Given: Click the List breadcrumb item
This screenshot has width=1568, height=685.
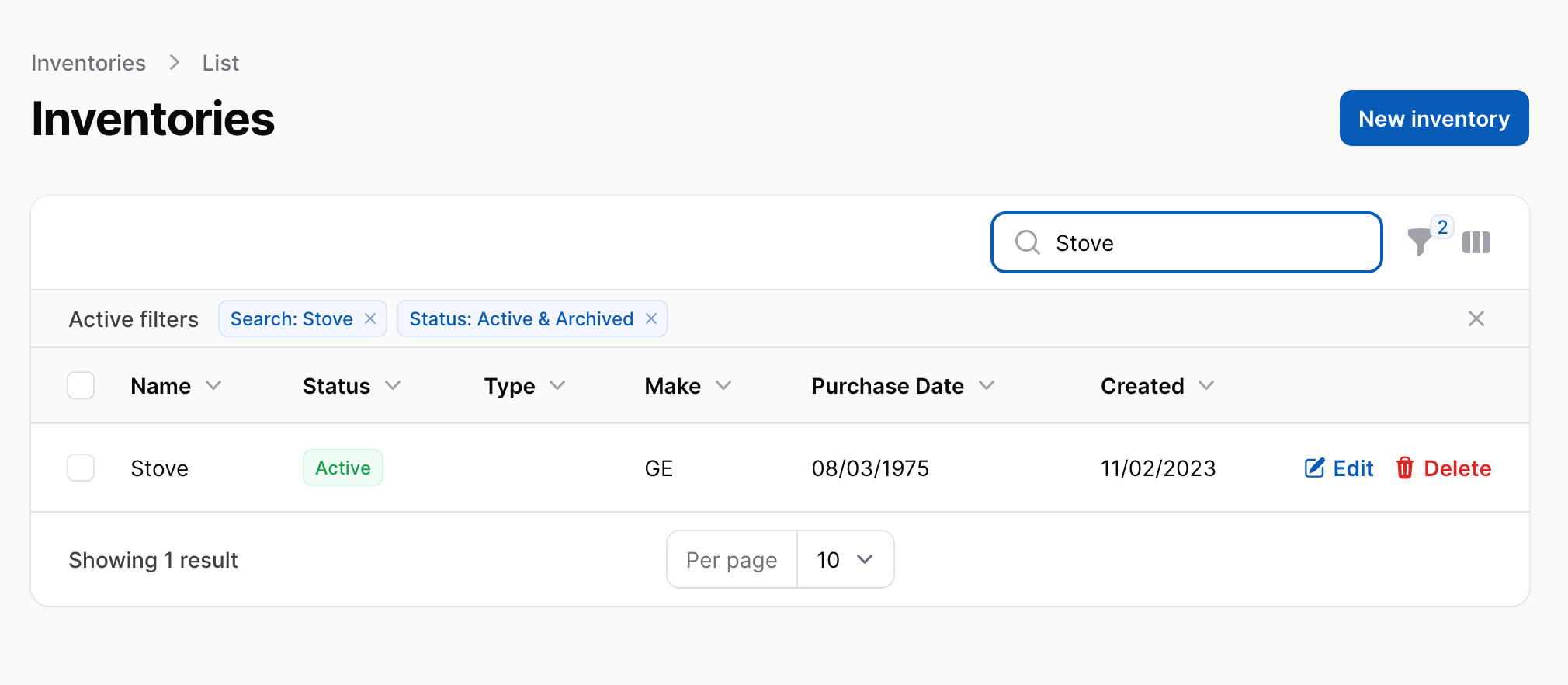Looking at the screenshot, I should [x=220, y=63].
